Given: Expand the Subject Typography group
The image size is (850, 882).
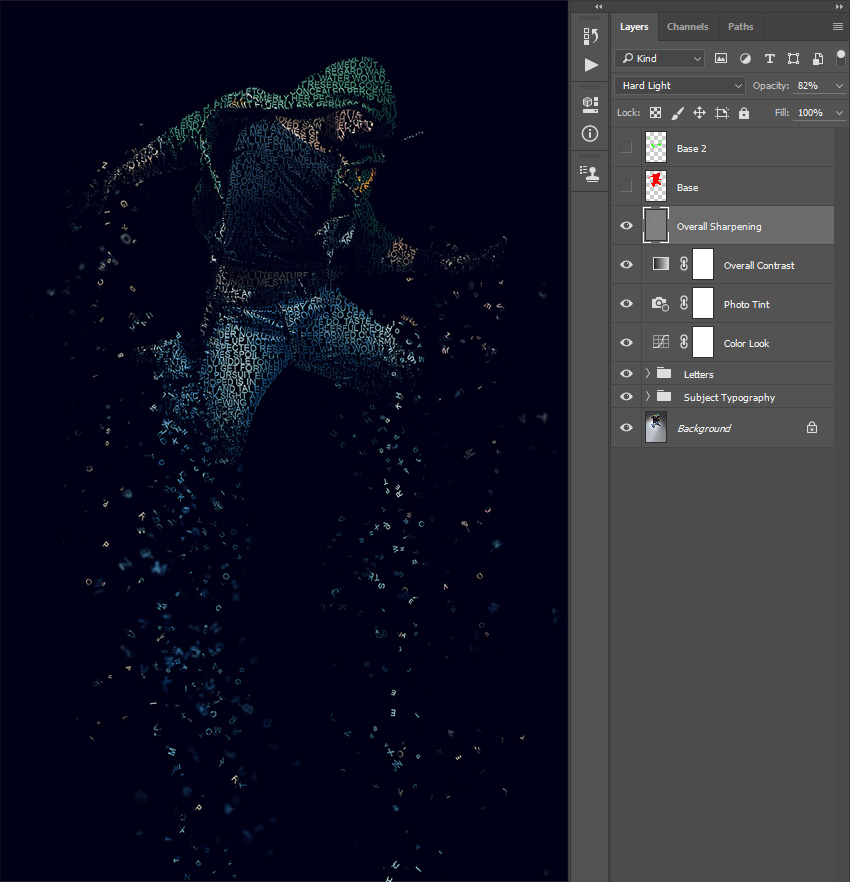Looking at the screenshot, I should click(x=647, y=396).
